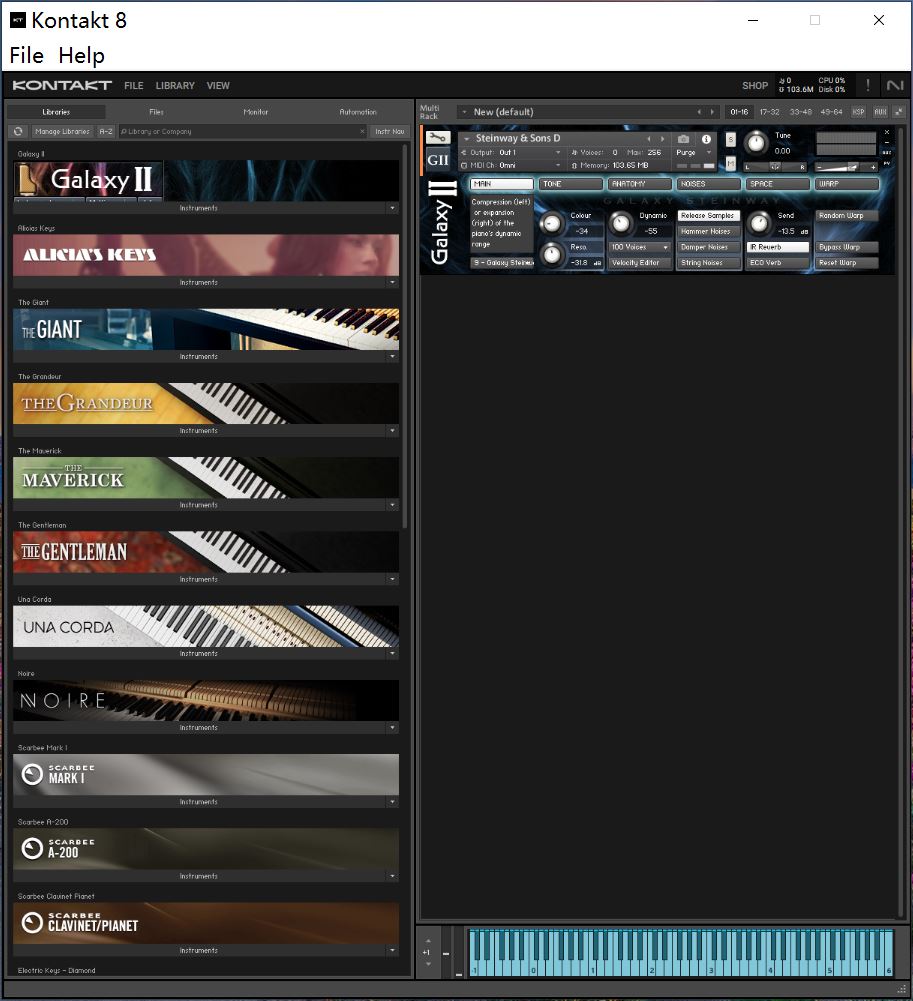Switch to the Files tab
The height and width of the screenshot is (1001, 913).
[x=156, y=112]
